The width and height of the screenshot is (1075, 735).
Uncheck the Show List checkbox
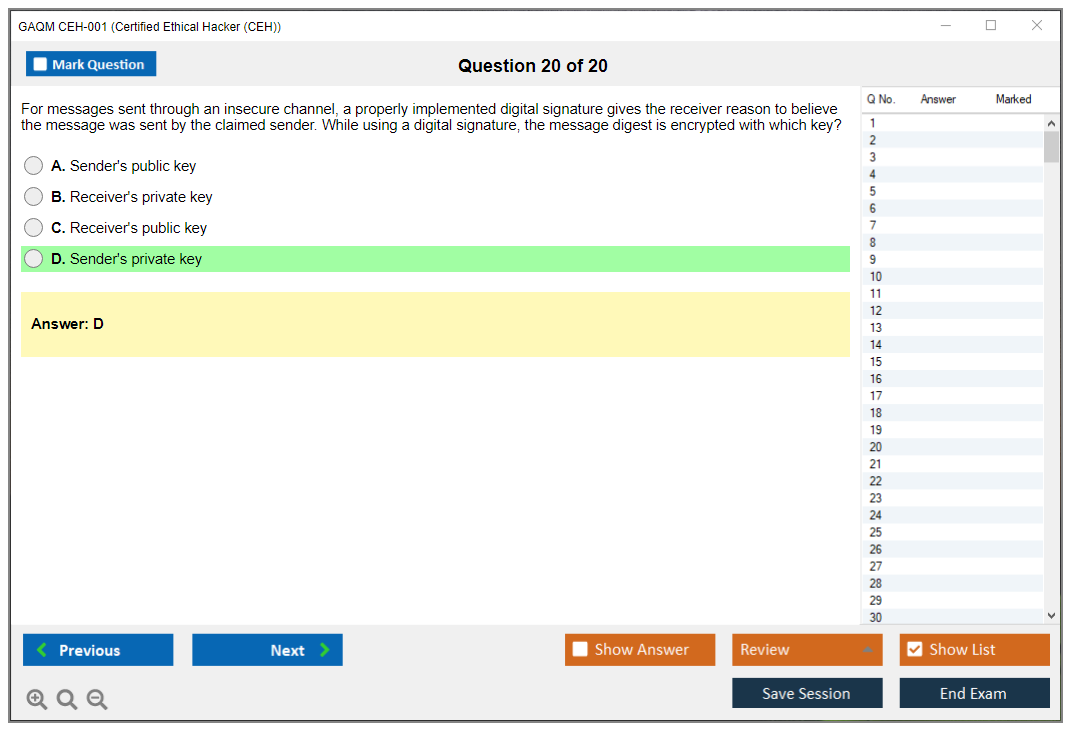coord(914,650)
